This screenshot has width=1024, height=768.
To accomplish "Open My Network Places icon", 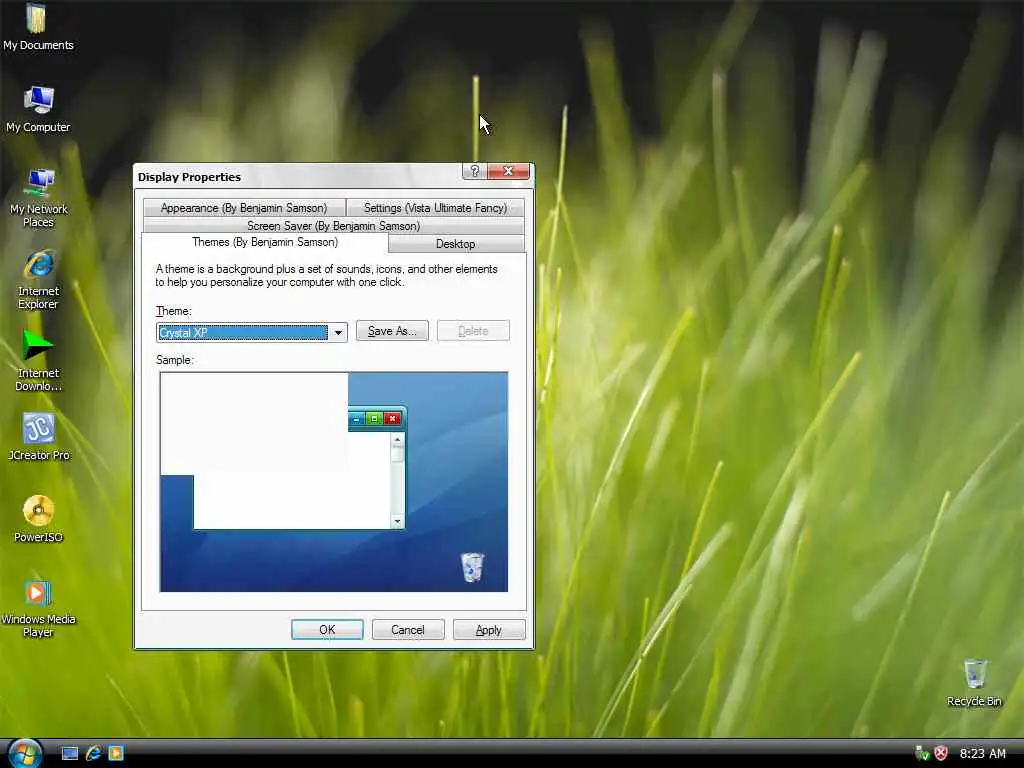I will click(x=38, y=197).
